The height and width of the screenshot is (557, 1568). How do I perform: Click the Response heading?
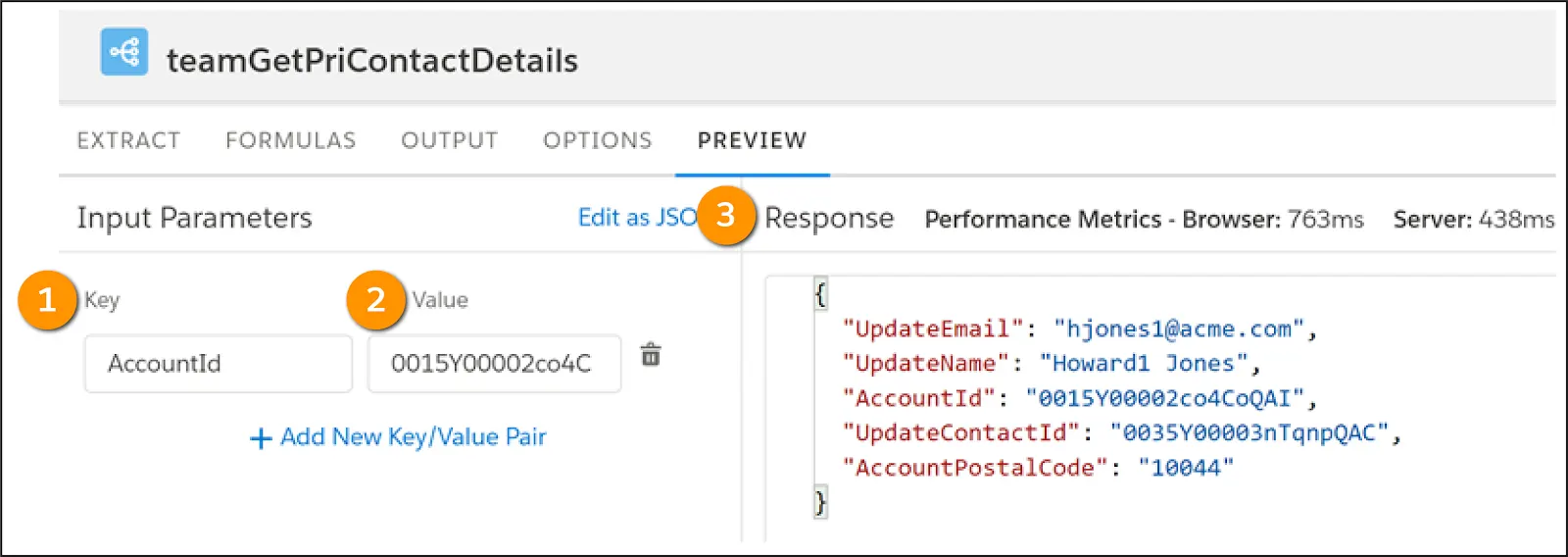[x=829, y=218]
